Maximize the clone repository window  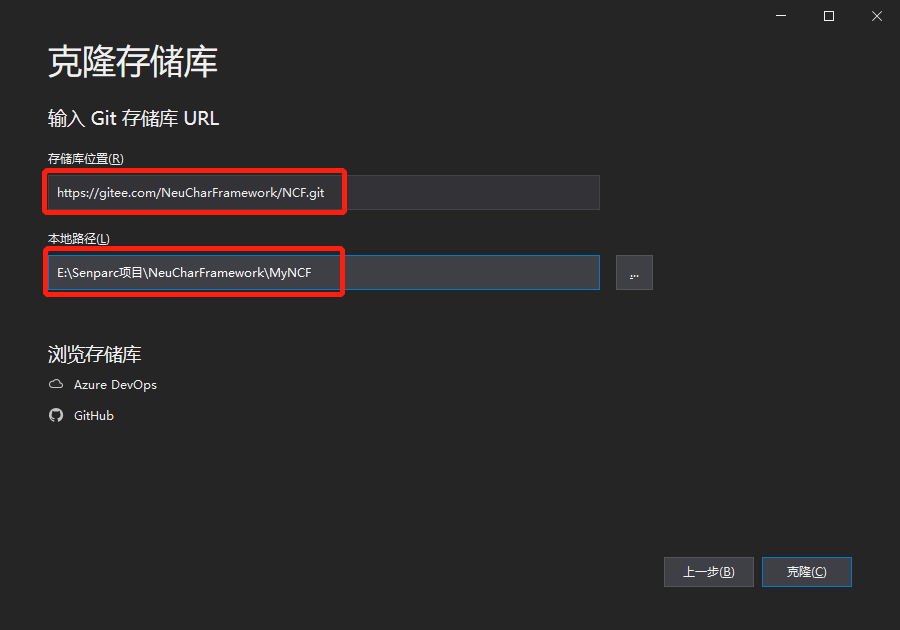[829, 16]
